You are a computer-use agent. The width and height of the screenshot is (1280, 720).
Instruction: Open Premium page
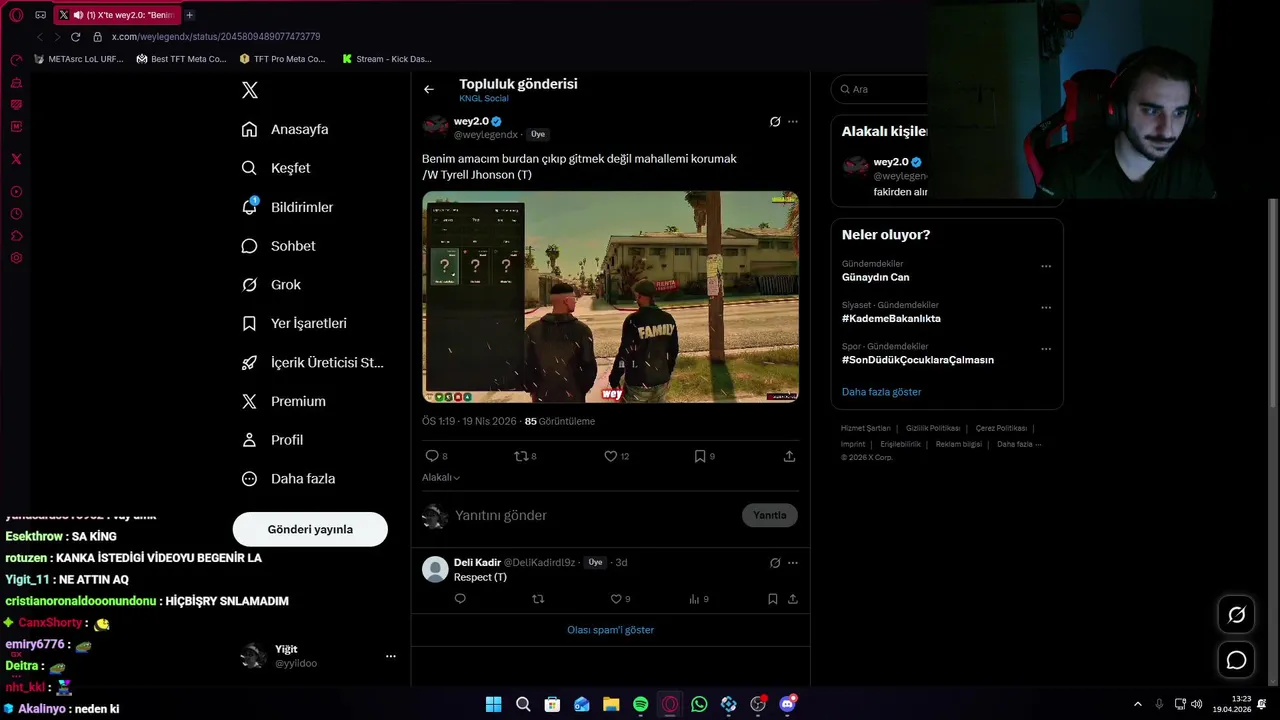coord(283,401)
